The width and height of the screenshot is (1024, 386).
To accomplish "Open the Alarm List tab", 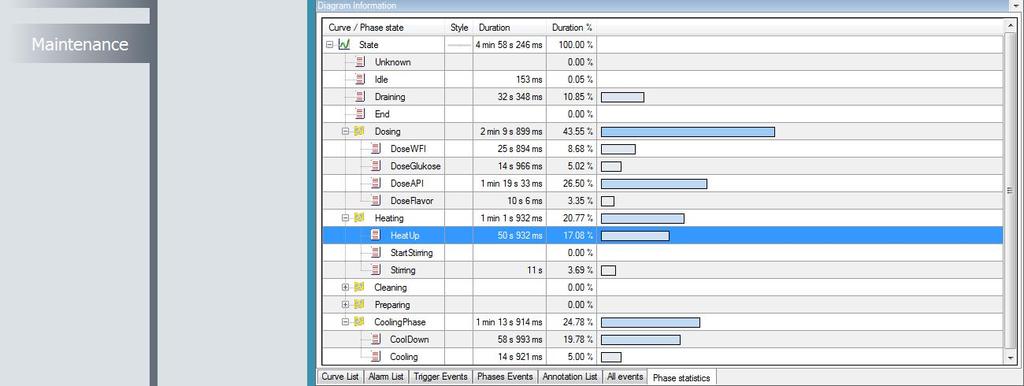I will click(x=385, y=377).
